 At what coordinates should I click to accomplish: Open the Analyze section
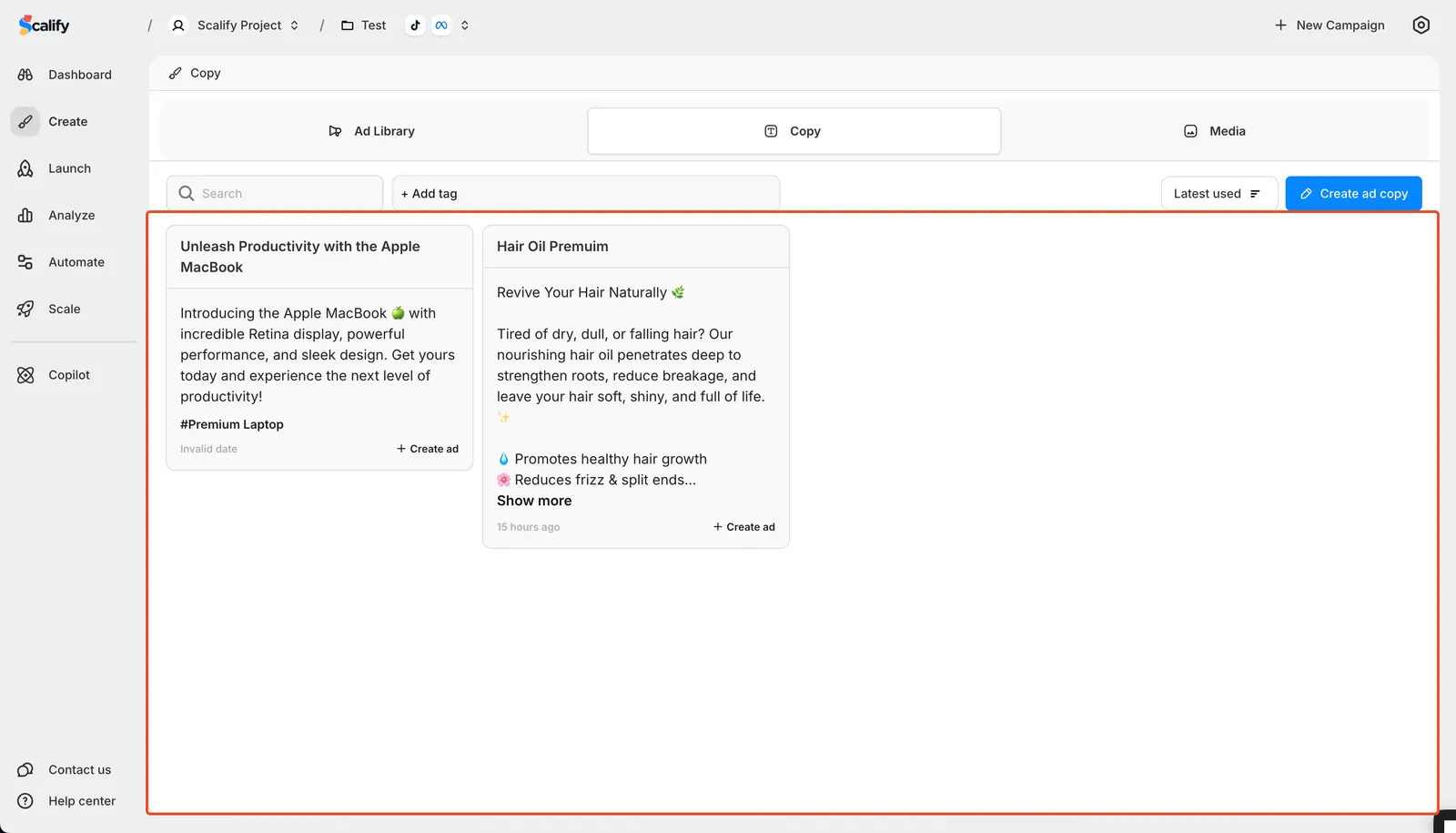tap(71, 216)
